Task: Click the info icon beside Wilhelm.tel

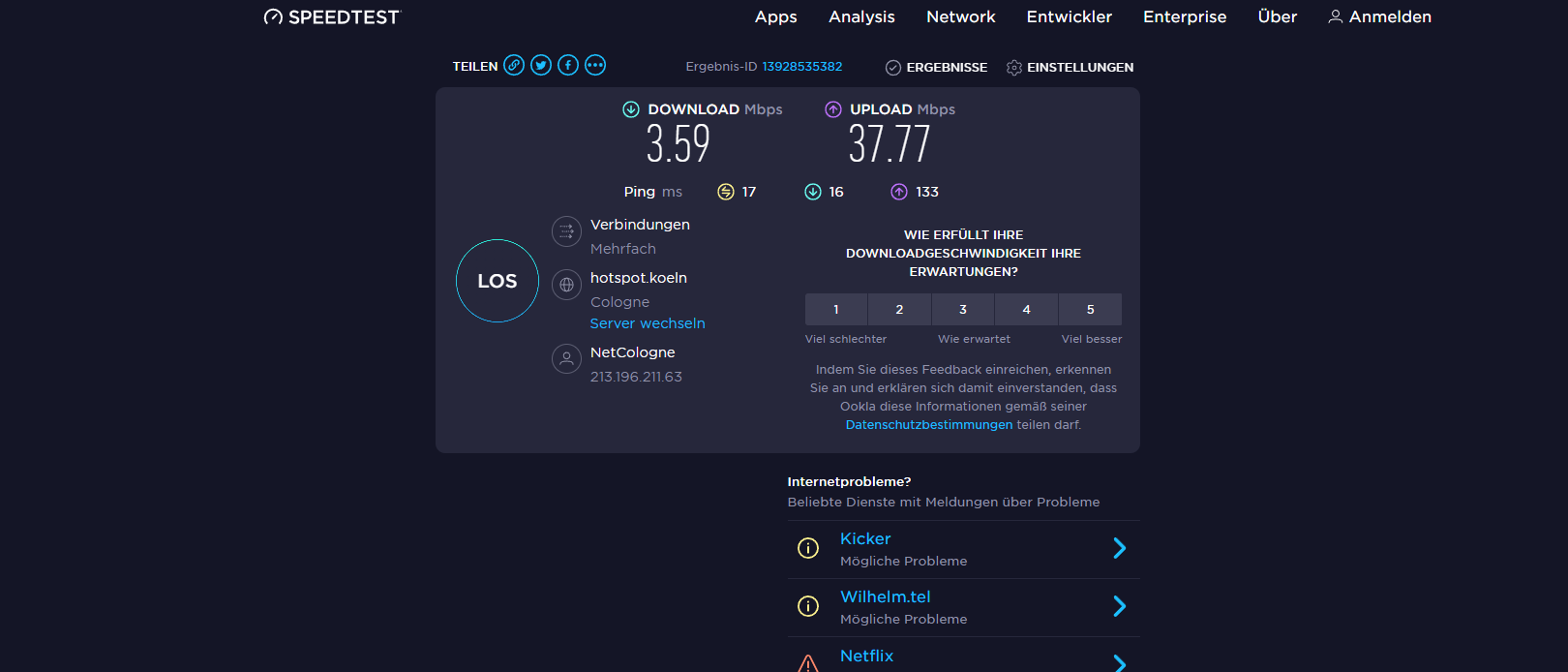Action: pos(808,606)
